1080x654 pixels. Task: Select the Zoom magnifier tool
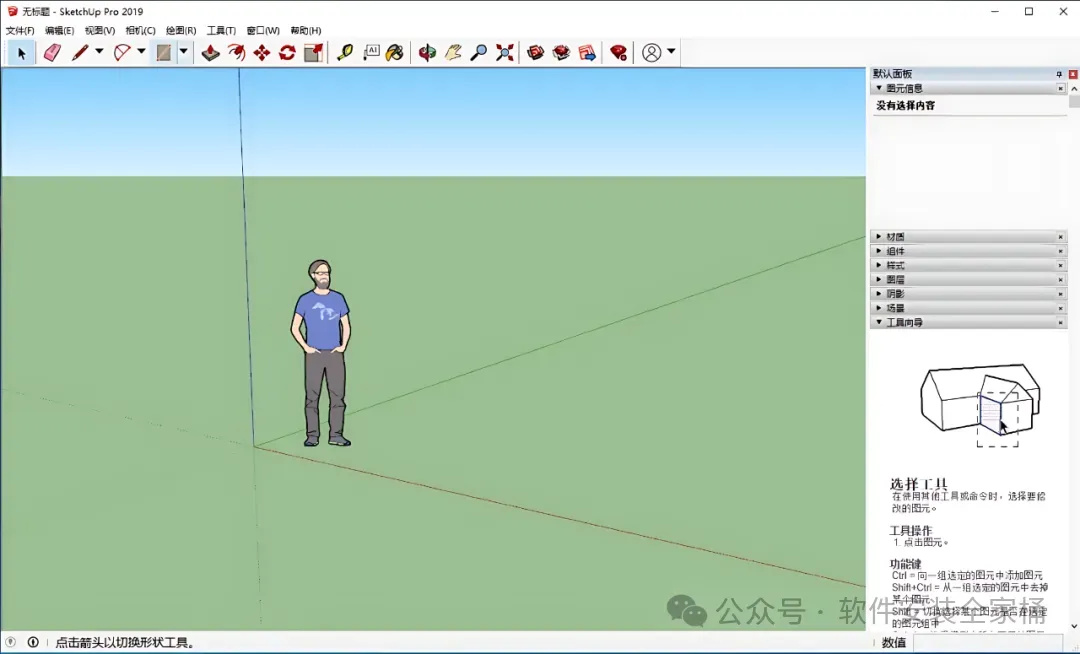479,53
